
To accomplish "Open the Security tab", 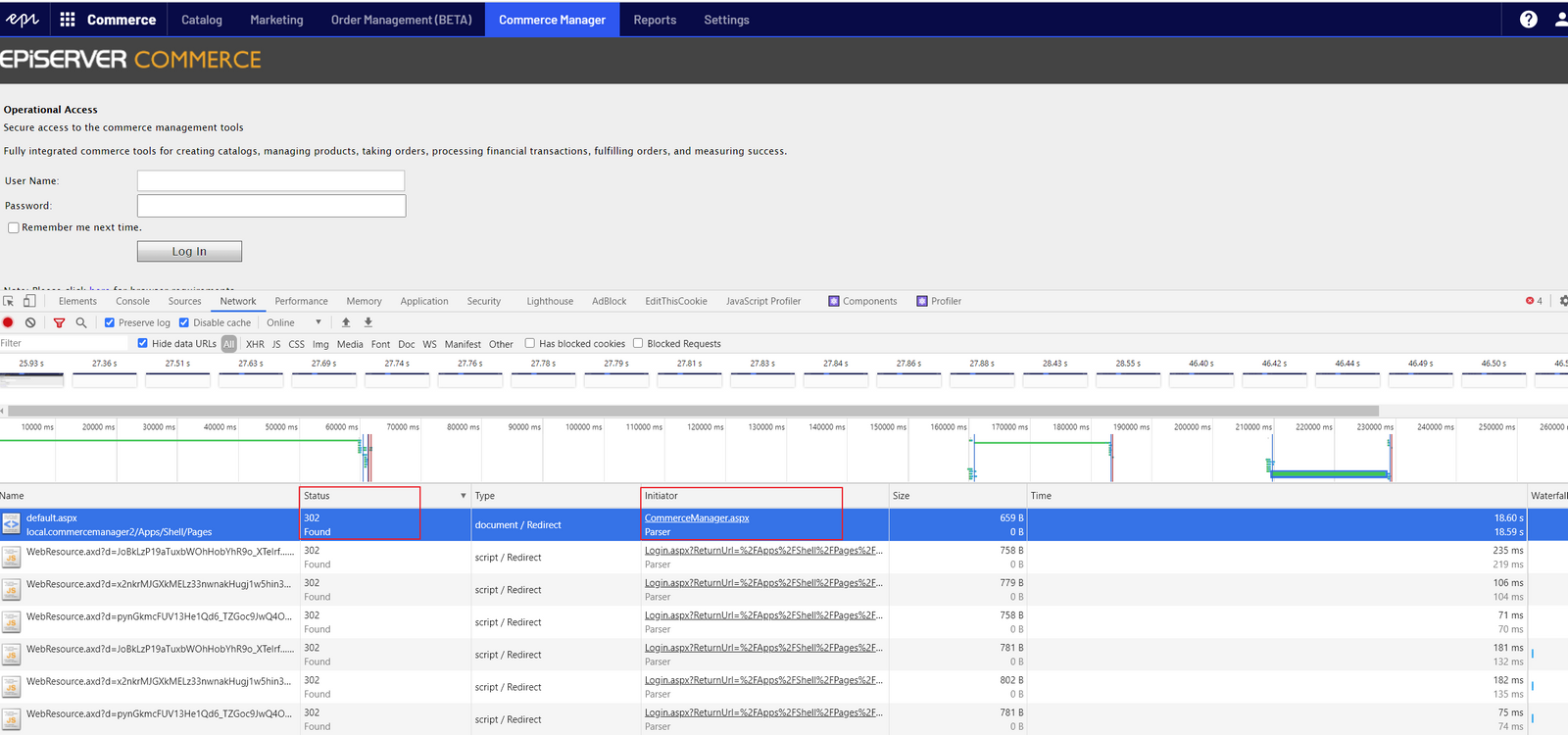I will click(484, 301).
